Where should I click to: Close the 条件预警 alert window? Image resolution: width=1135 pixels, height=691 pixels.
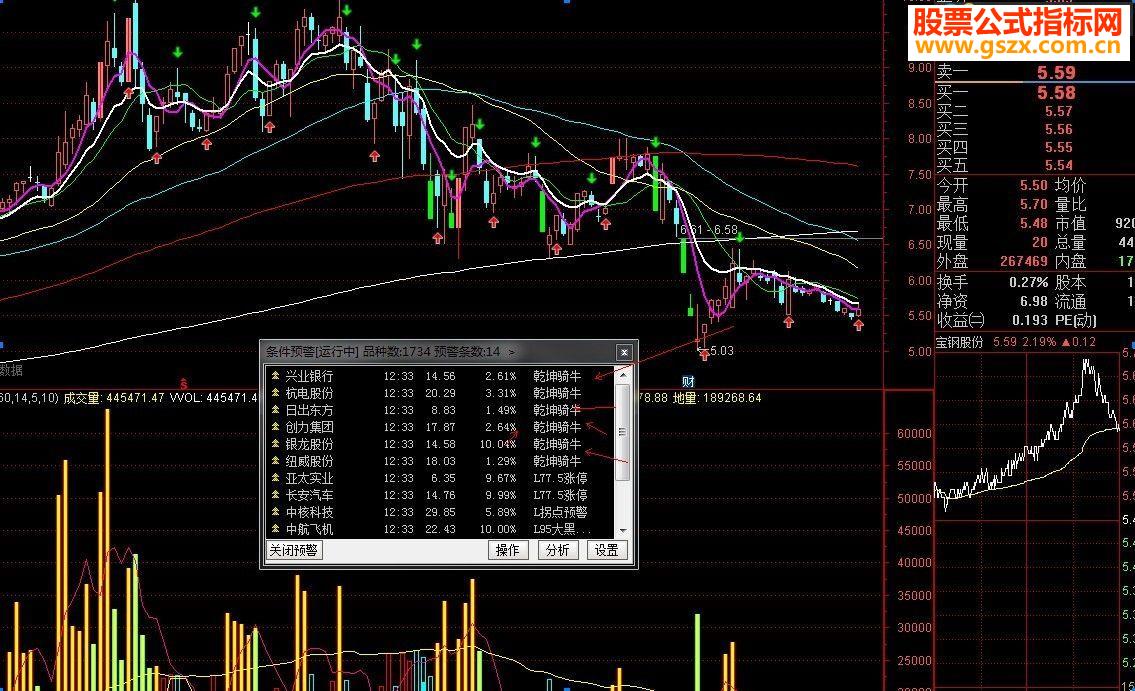pyautogui.click(x=624, y=352)
